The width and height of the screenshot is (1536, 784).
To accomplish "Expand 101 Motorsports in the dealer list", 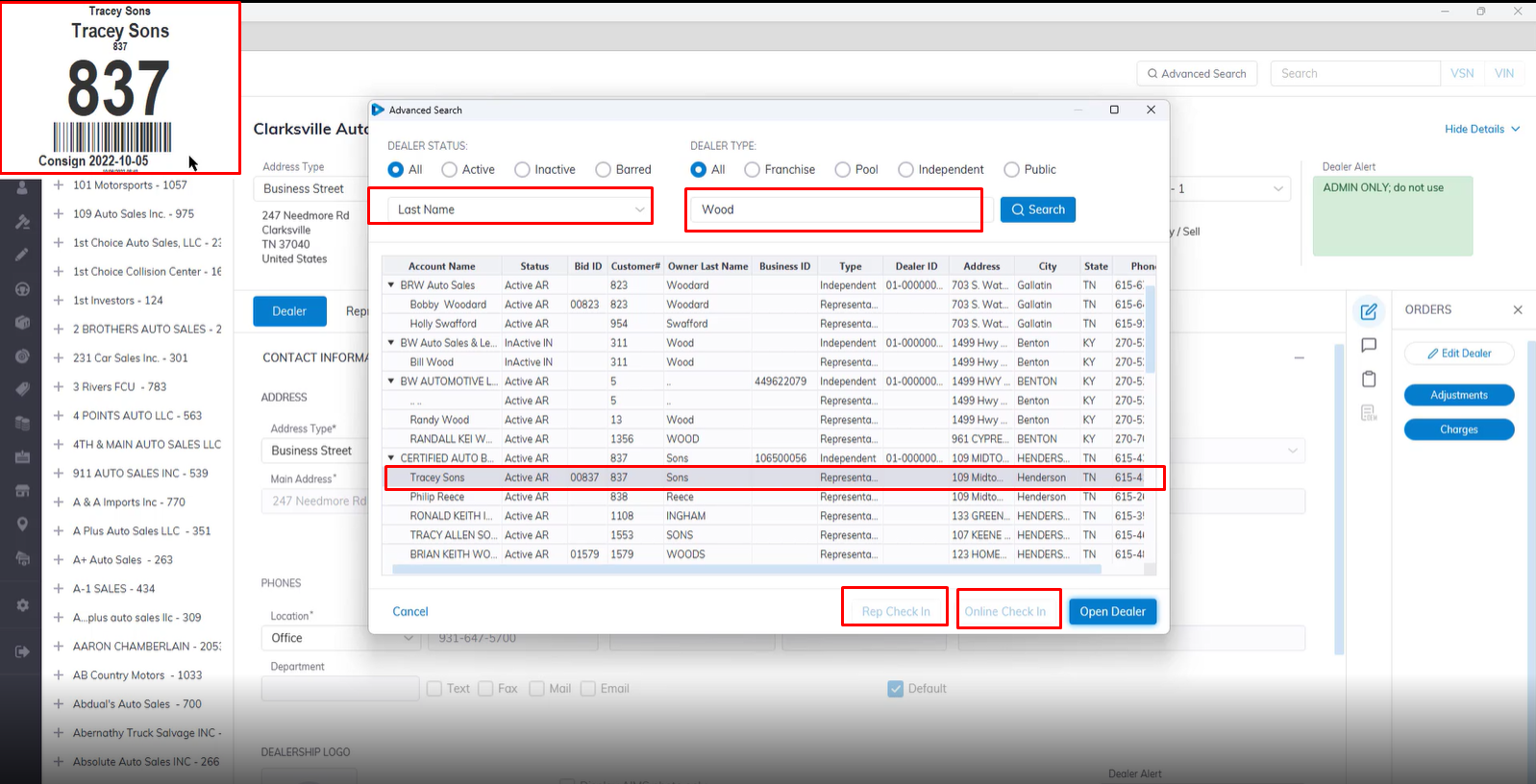I will point(59,185).
